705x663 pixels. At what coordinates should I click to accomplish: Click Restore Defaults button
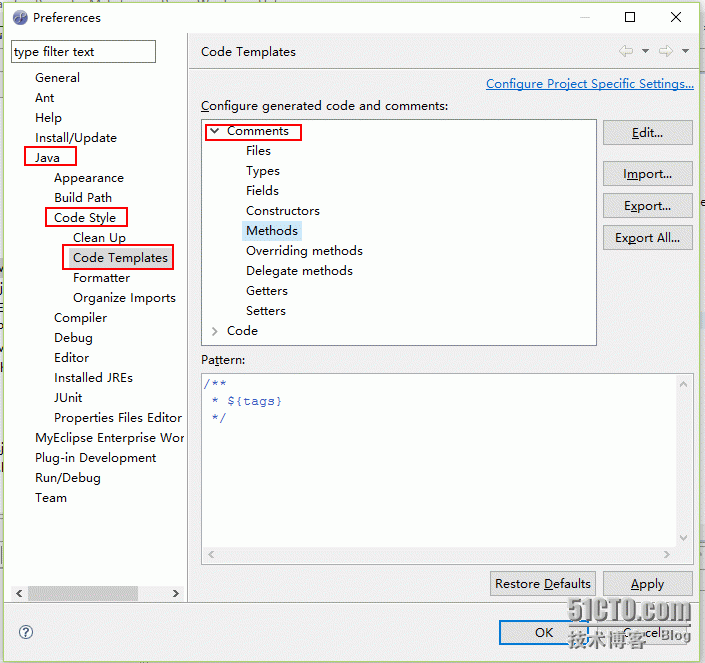[543, 583]
